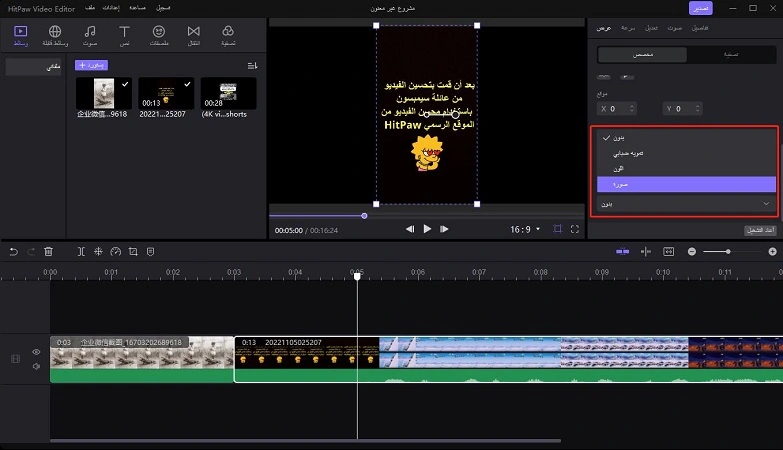Viewport: 783px width, 450px height.
Task: Delete the selected clip with trash icon
Action: [48, 252]
